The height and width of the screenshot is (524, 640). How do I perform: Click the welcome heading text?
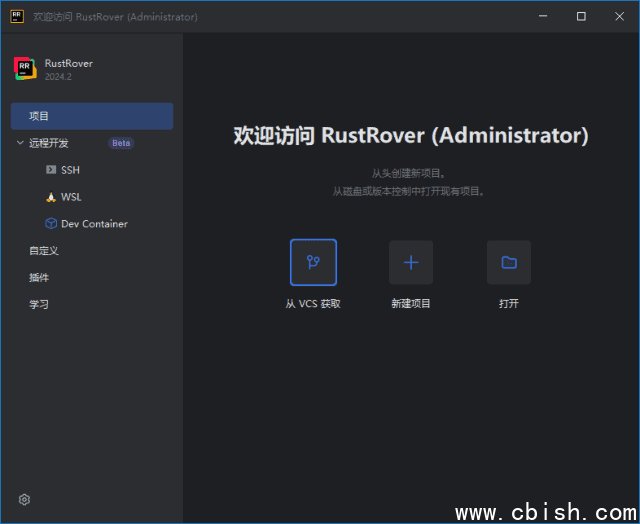pyautogui.click(x=411, y=135)
